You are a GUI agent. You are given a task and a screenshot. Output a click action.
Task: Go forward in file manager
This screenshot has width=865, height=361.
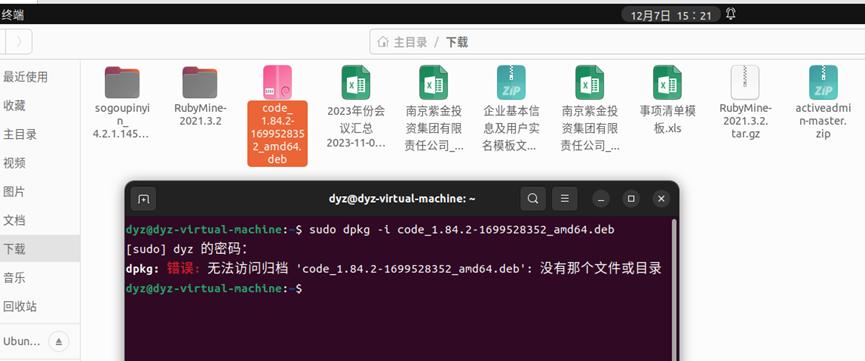pos(19,41)
